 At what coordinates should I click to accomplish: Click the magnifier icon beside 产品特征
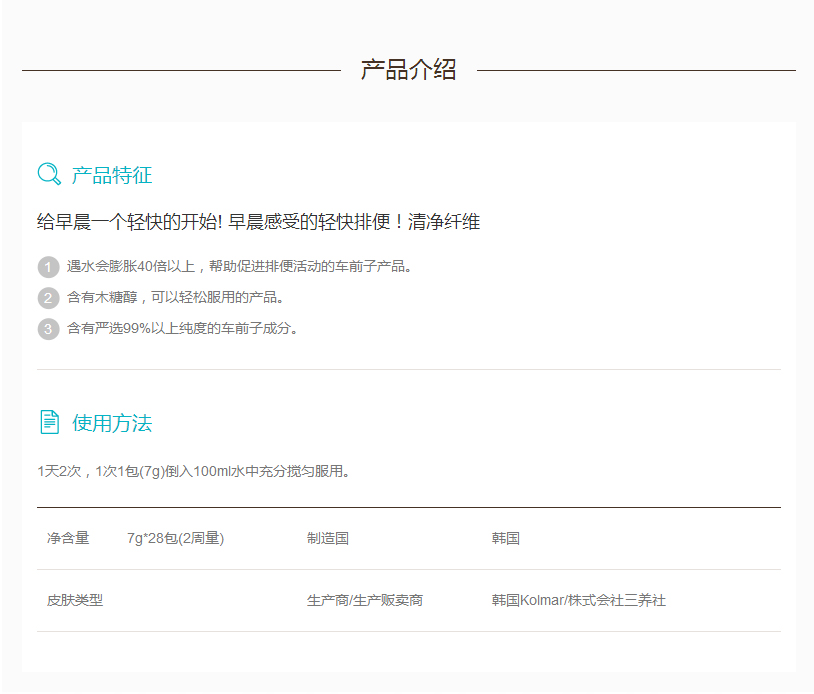pos(49,174)
